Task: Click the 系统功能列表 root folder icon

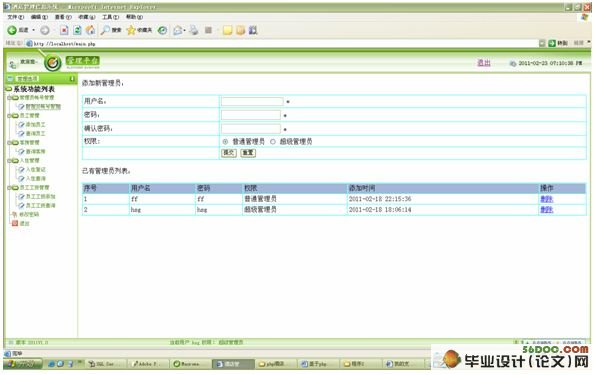Action: tap(9, 89)
